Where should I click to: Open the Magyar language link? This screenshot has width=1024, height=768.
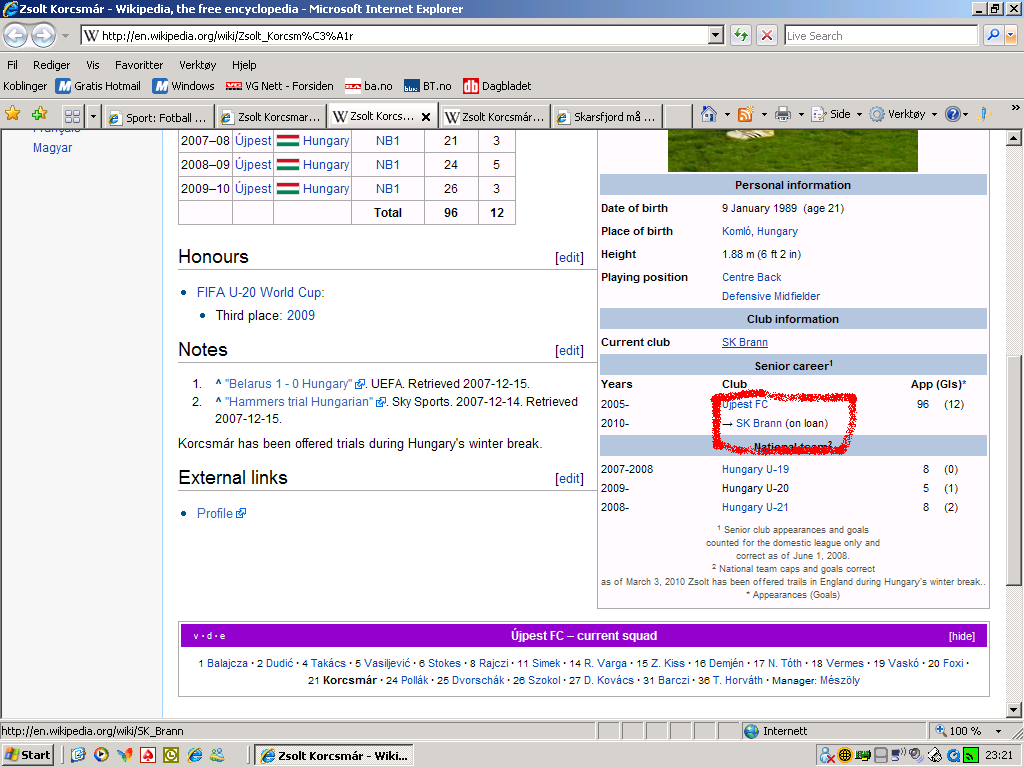click(52, 148)
